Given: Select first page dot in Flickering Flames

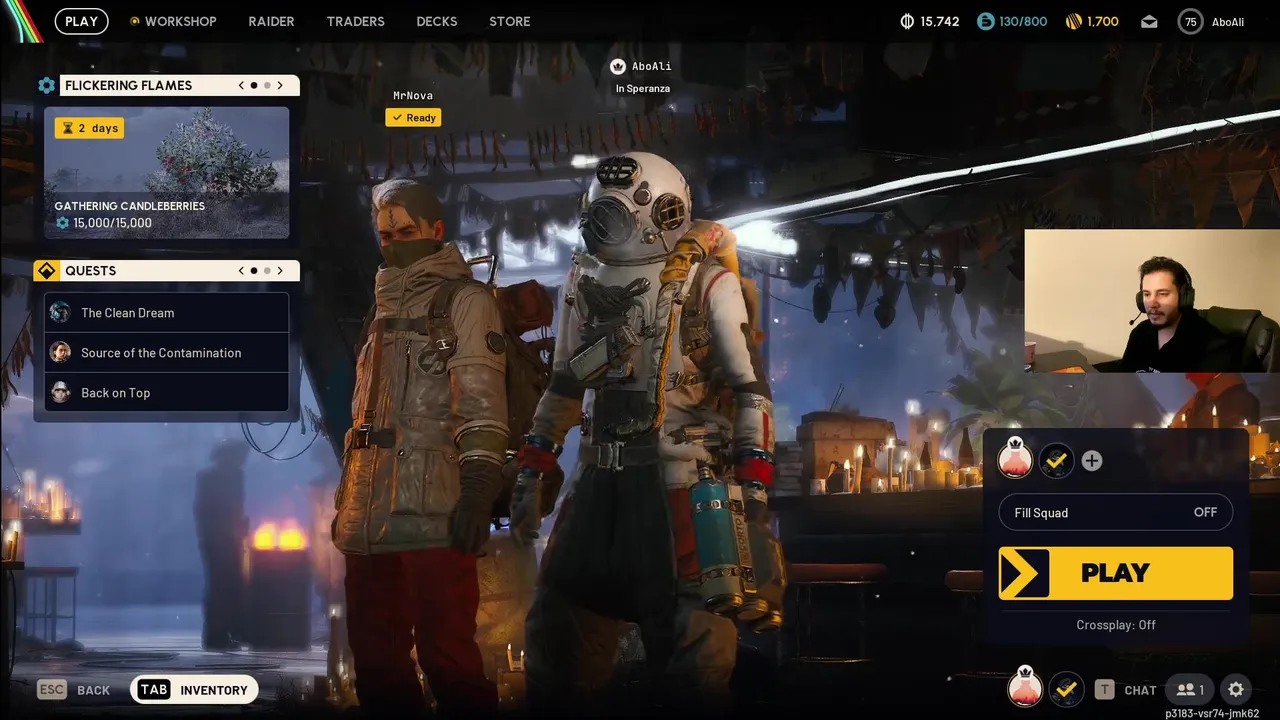Looking at the screenshot, I should 254,86.
